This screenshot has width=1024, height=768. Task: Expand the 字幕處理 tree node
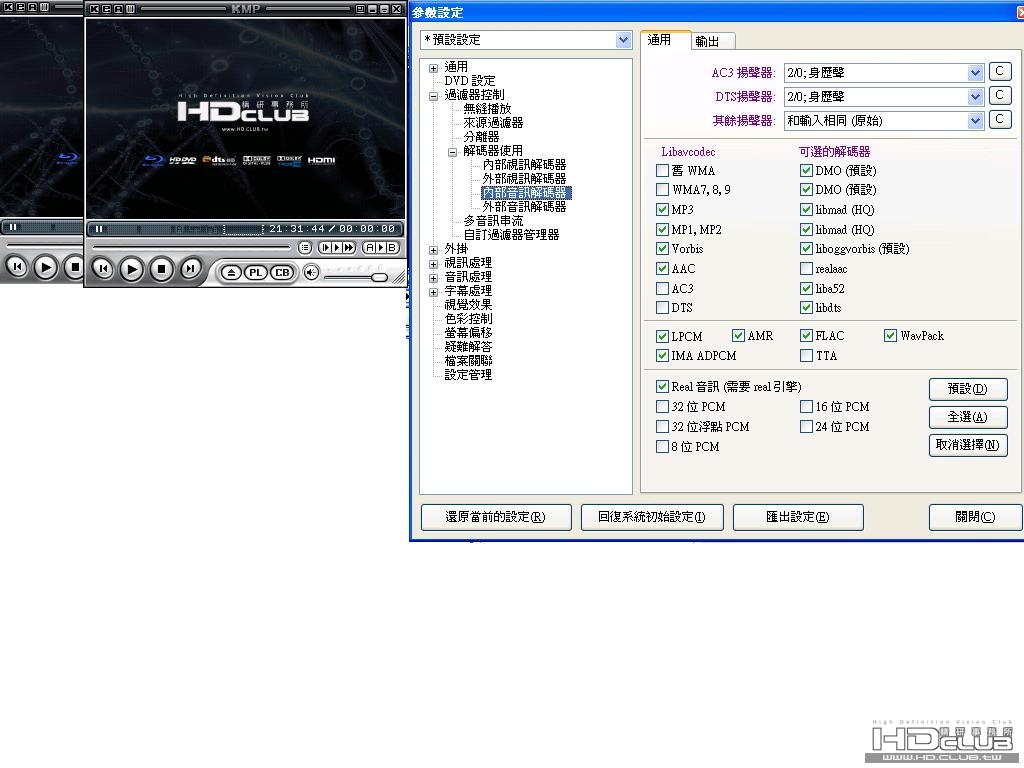click(433, 292)
